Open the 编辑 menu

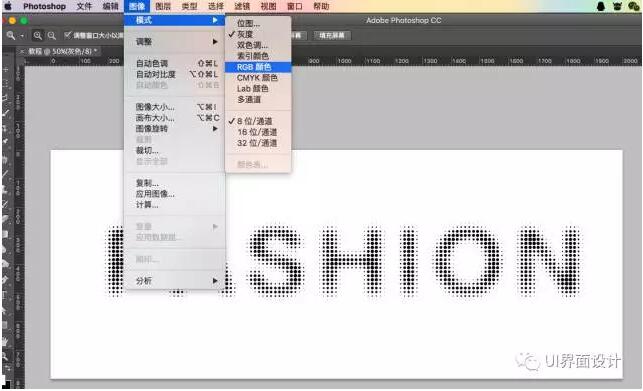tap(110, 6)
